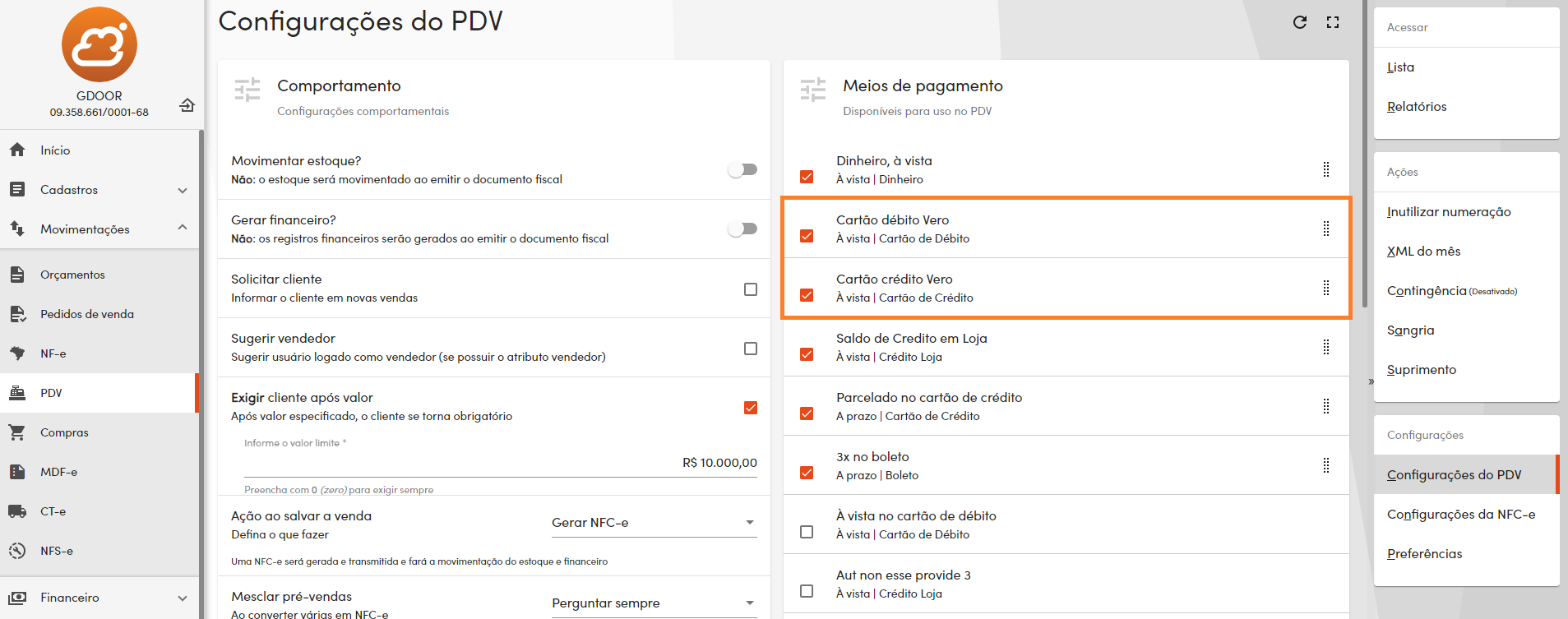Open Orçamentos in the sidebar
Viewport: 1568px width, 619px height.
pos(99,275)
